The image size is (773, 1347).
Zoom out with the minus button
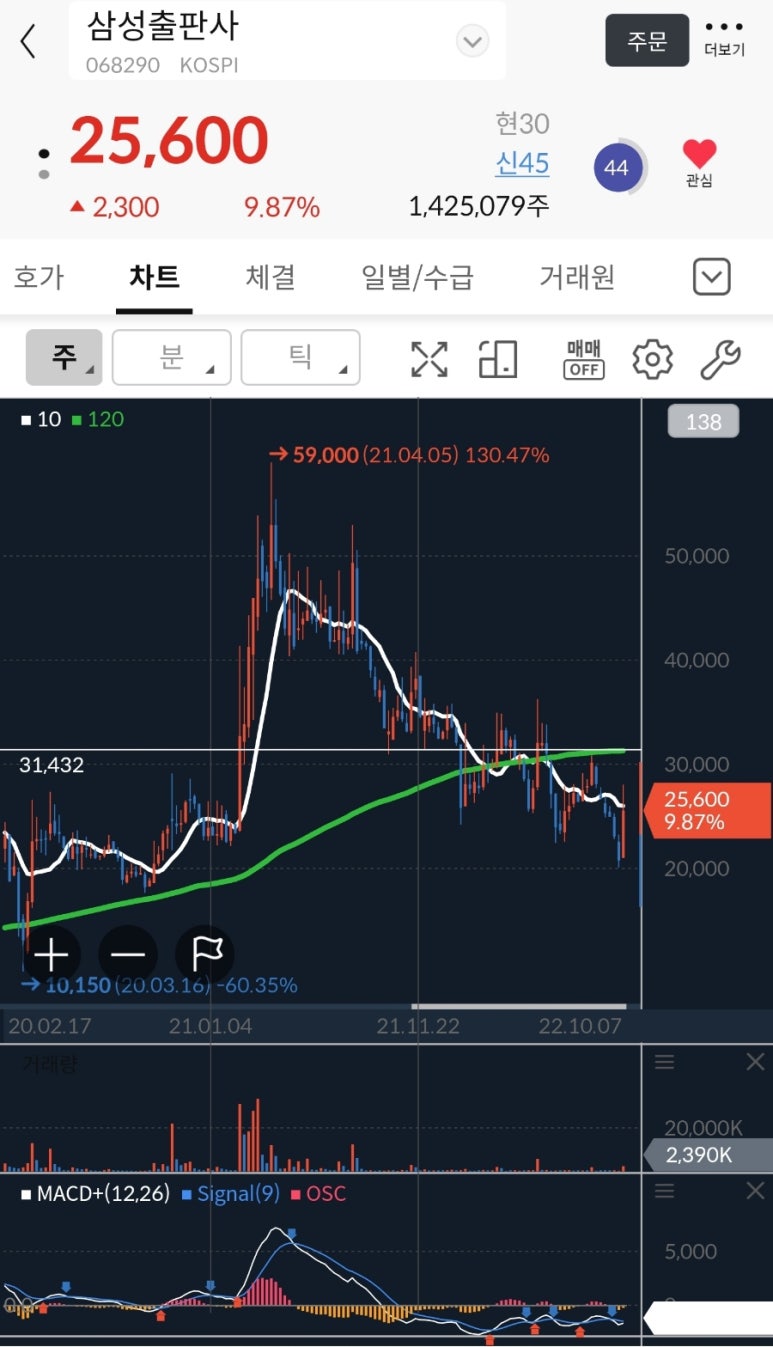pos(128,955)
